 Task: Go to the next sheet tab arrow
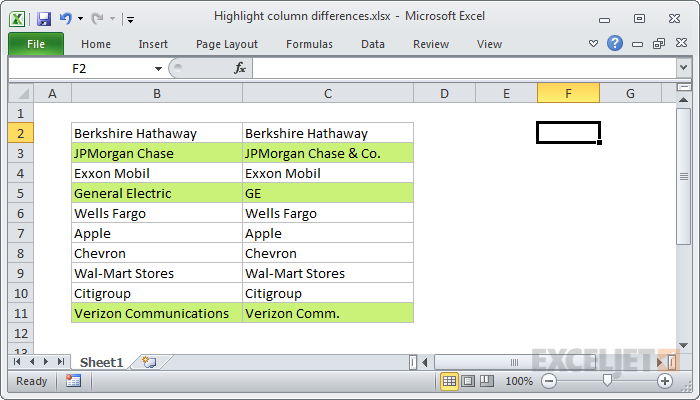click(46, 362)
